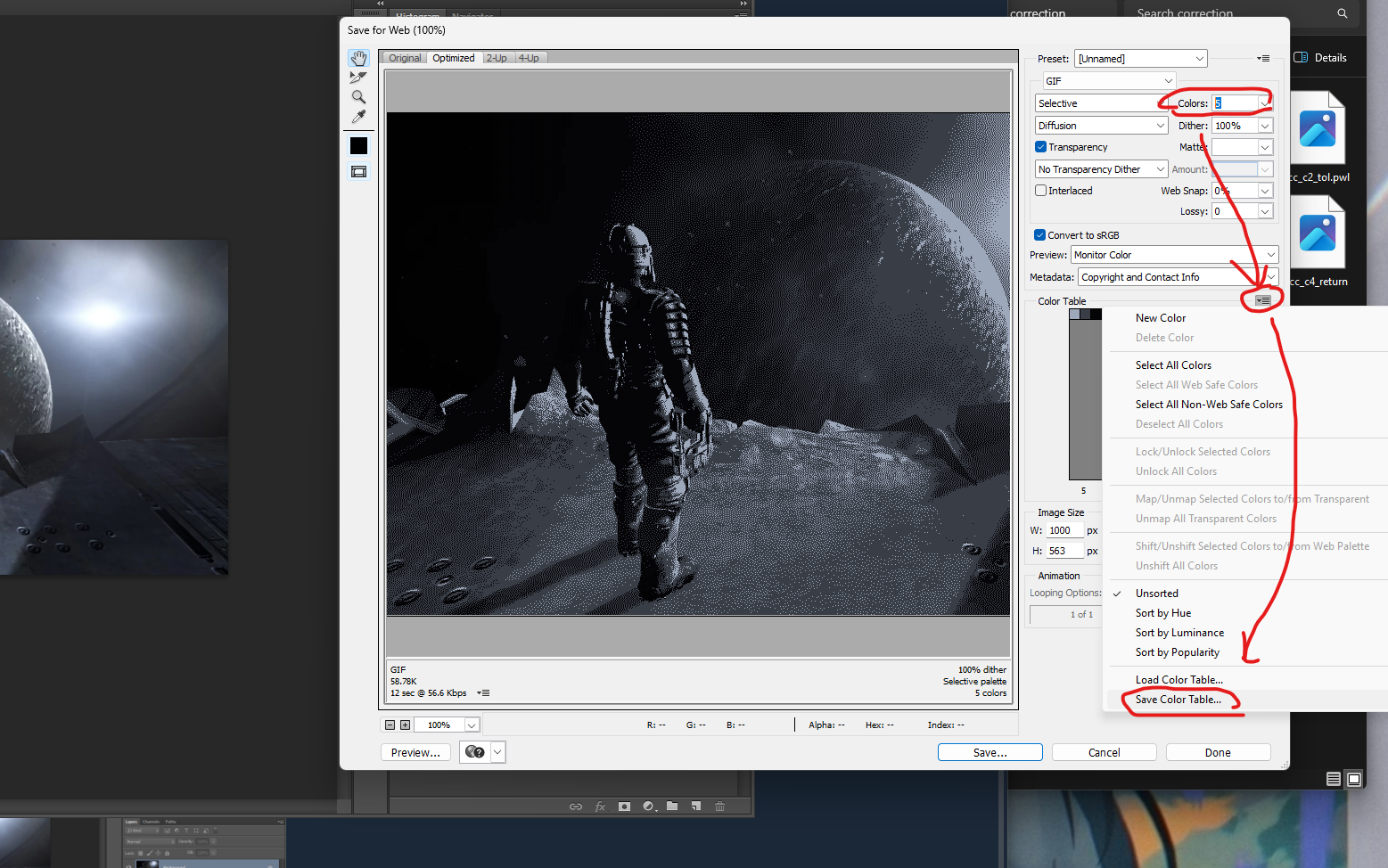Enable the Interlaced checkbox

1040,191
